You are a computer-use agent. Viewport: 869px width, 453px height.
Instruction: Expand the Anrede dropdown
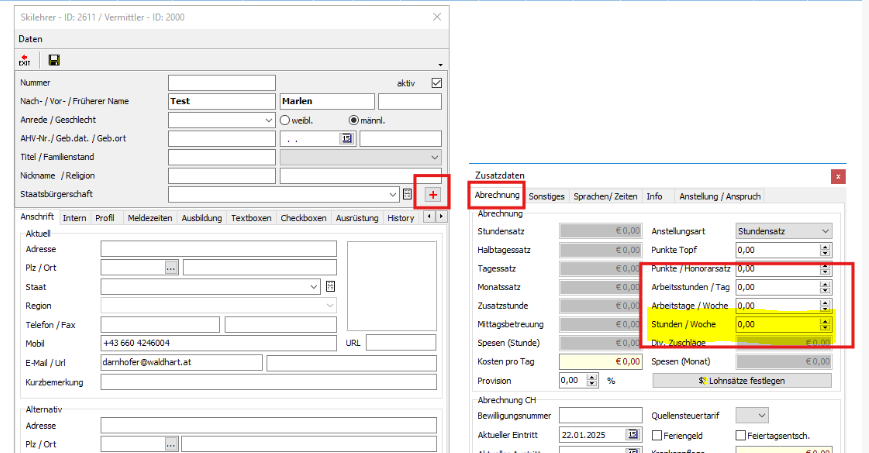pos(268,120)
